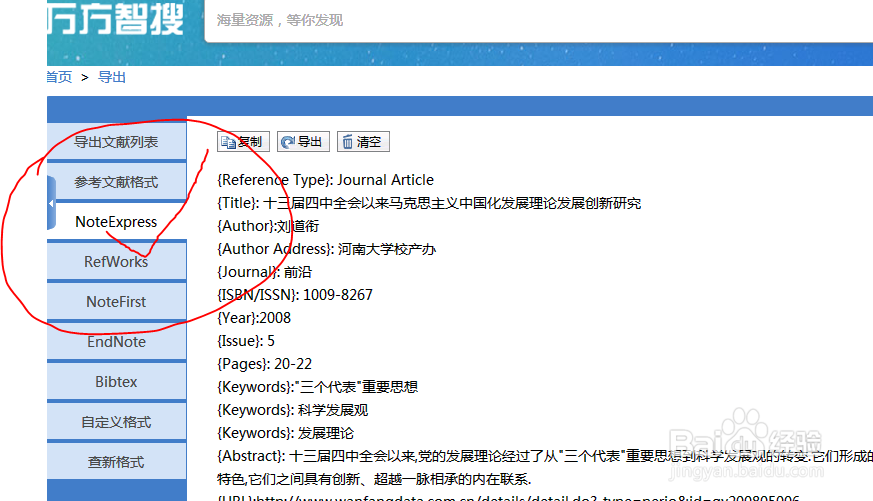
Task: Select the RefWorks format tab
Action: click(117, 262)
